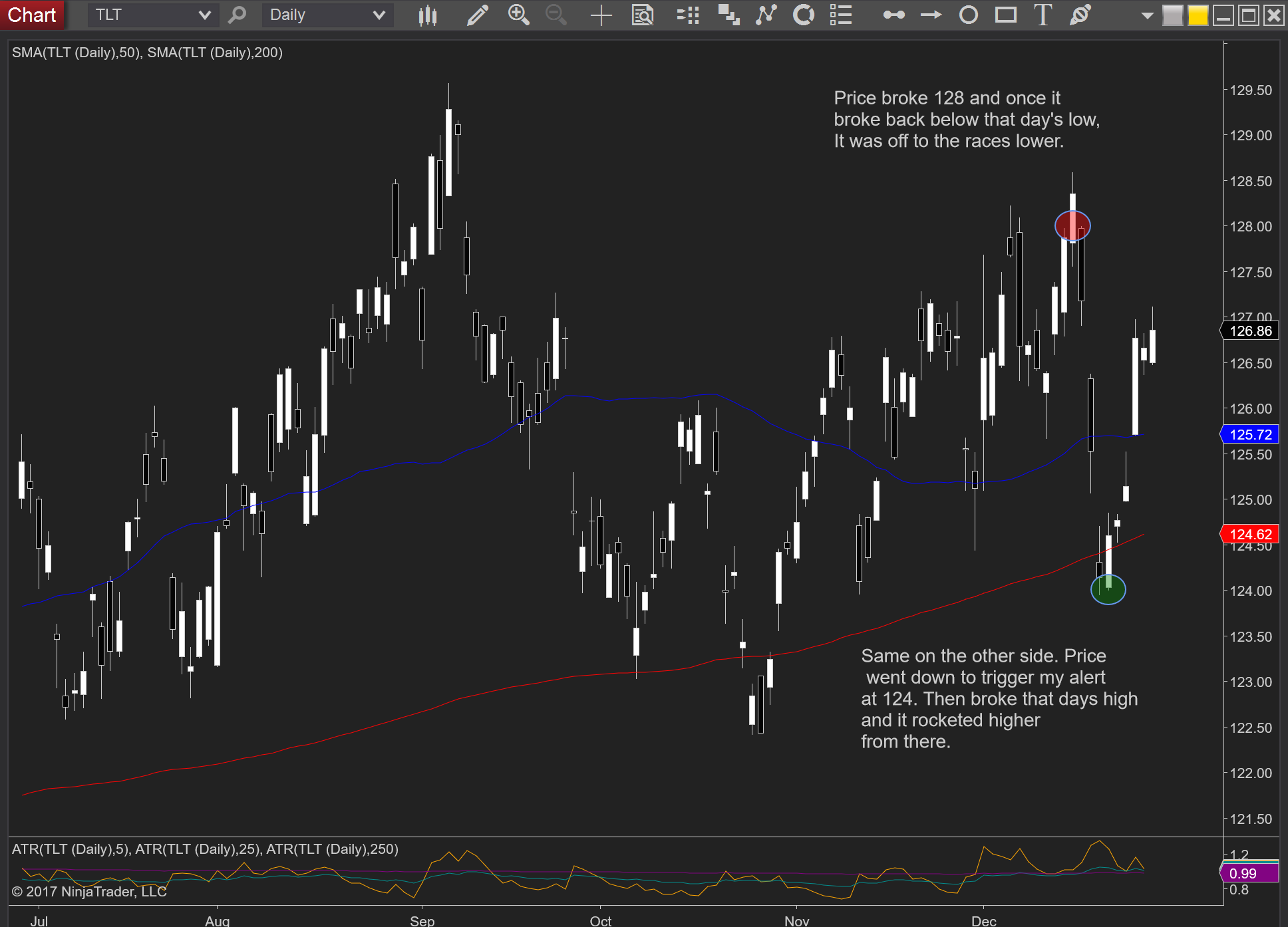Select the line drawing tool
Screen dimensions: 1288x927
[x=893, y=15]
